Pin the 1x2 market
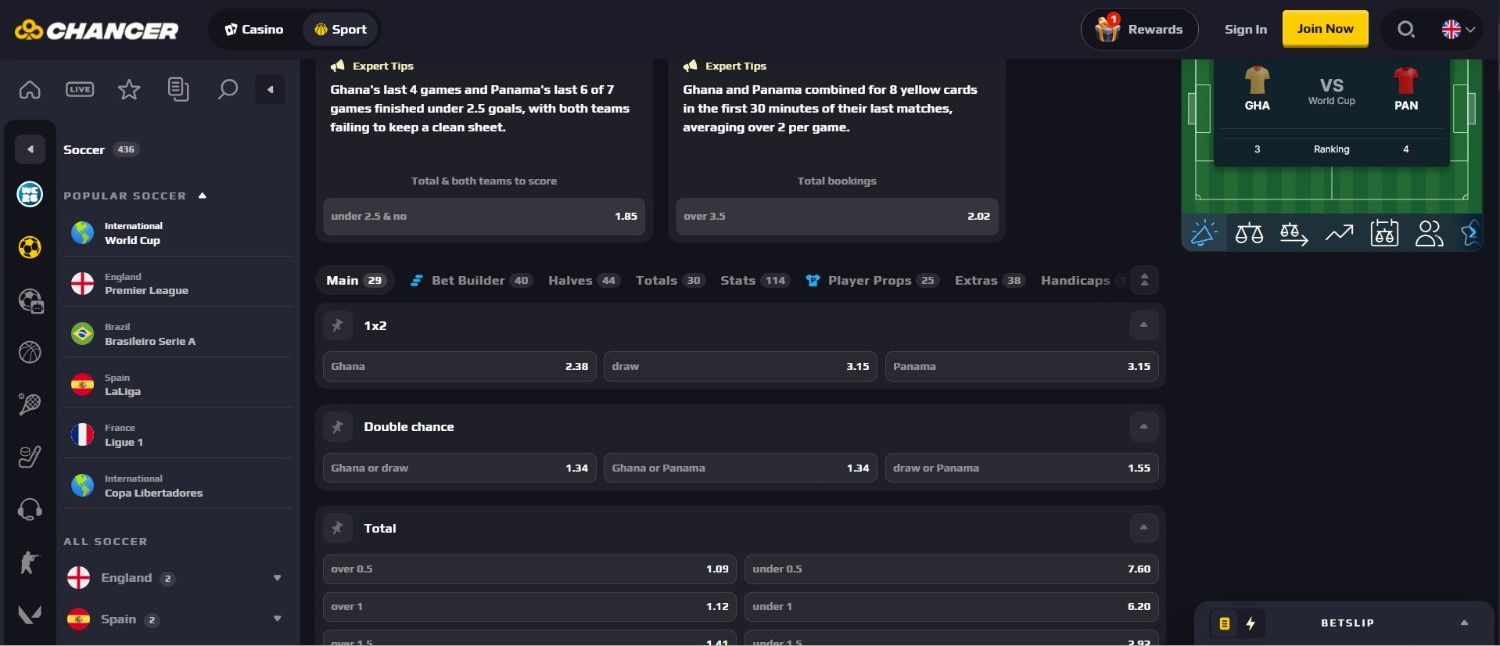1500x646 pixels. pyautogui.click(x=337, y=325)
